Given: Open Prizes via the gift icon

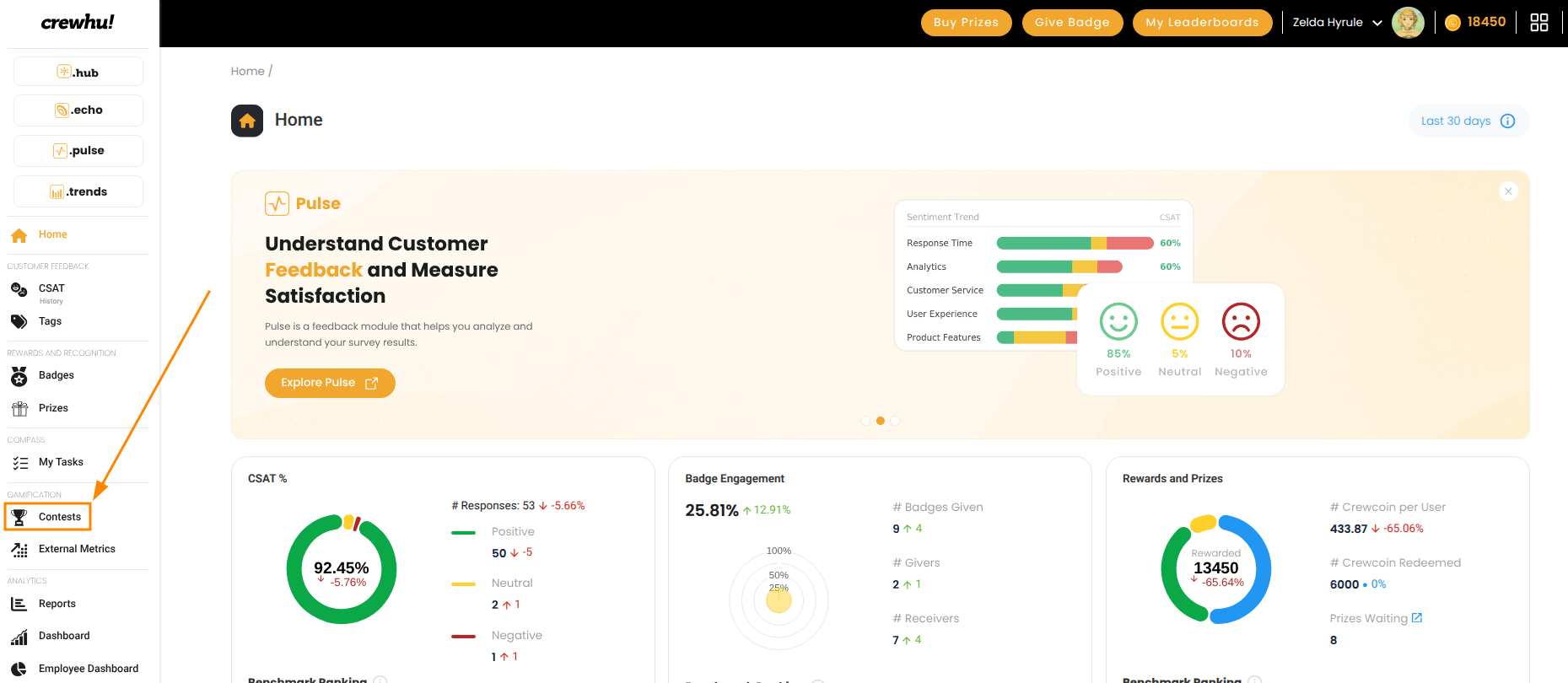Looking at the screenshot, I should click(x=19, y=409).
